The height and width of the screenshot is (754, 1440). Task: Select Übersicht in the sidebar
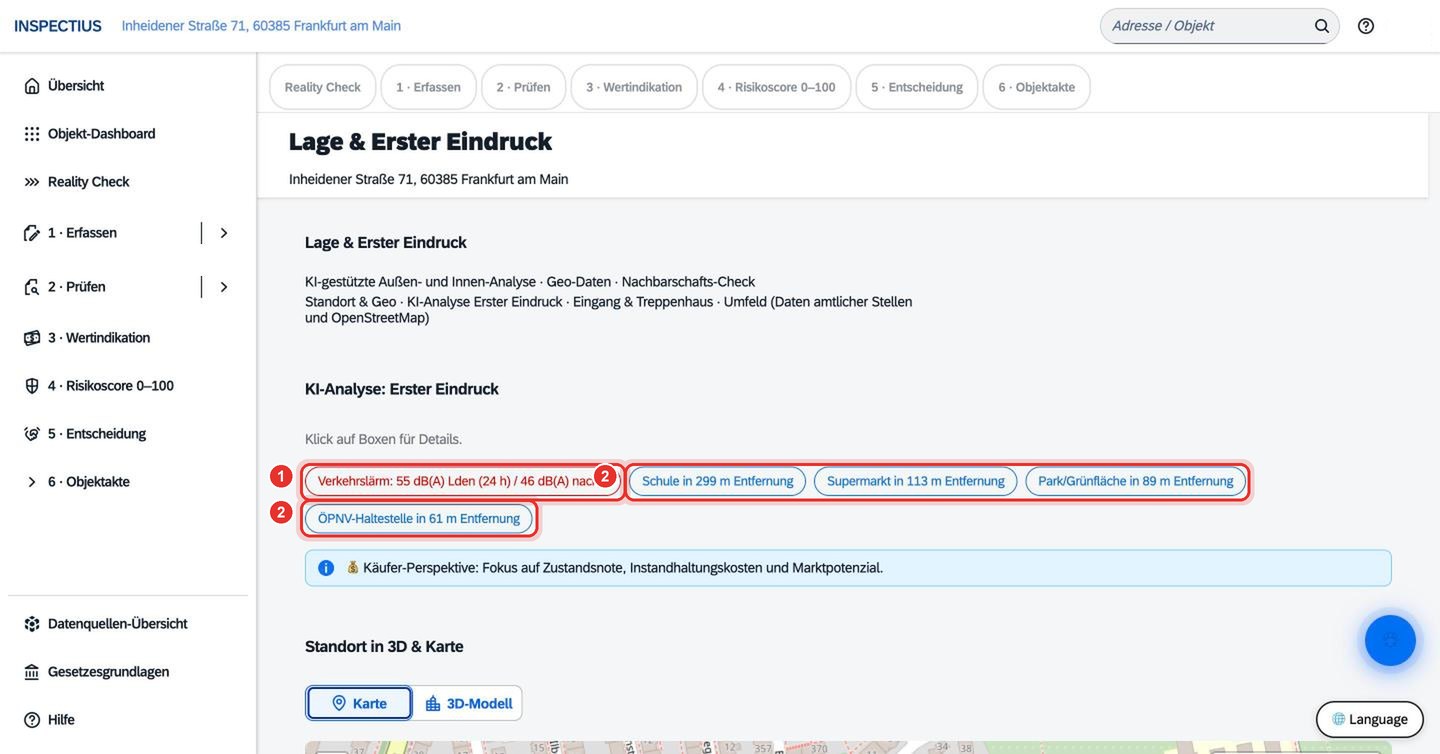click(x=76, y=86)
